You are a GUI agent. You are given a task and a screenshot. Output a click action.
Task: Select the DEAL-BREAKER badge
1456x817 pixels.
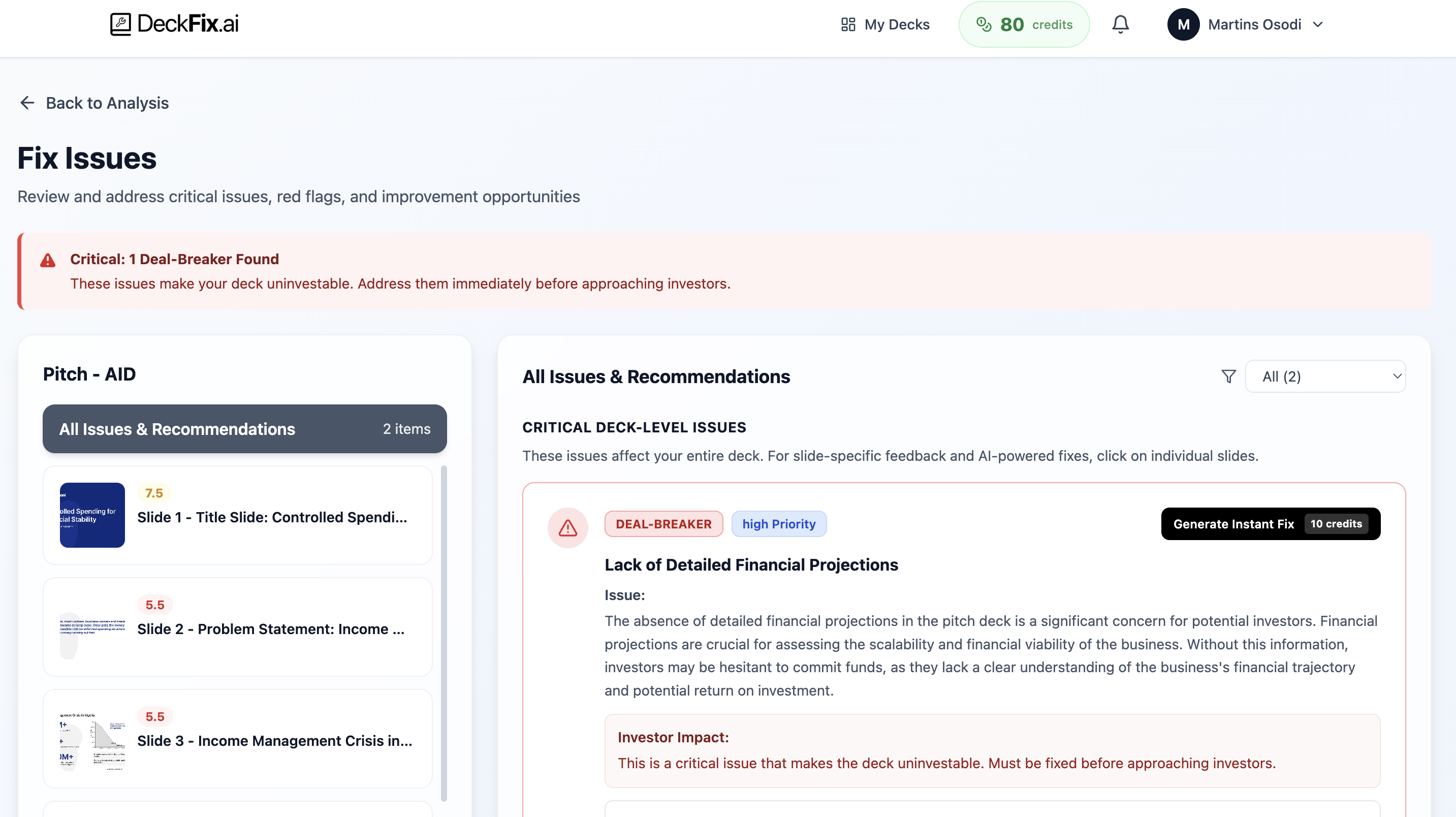(663, 523)
